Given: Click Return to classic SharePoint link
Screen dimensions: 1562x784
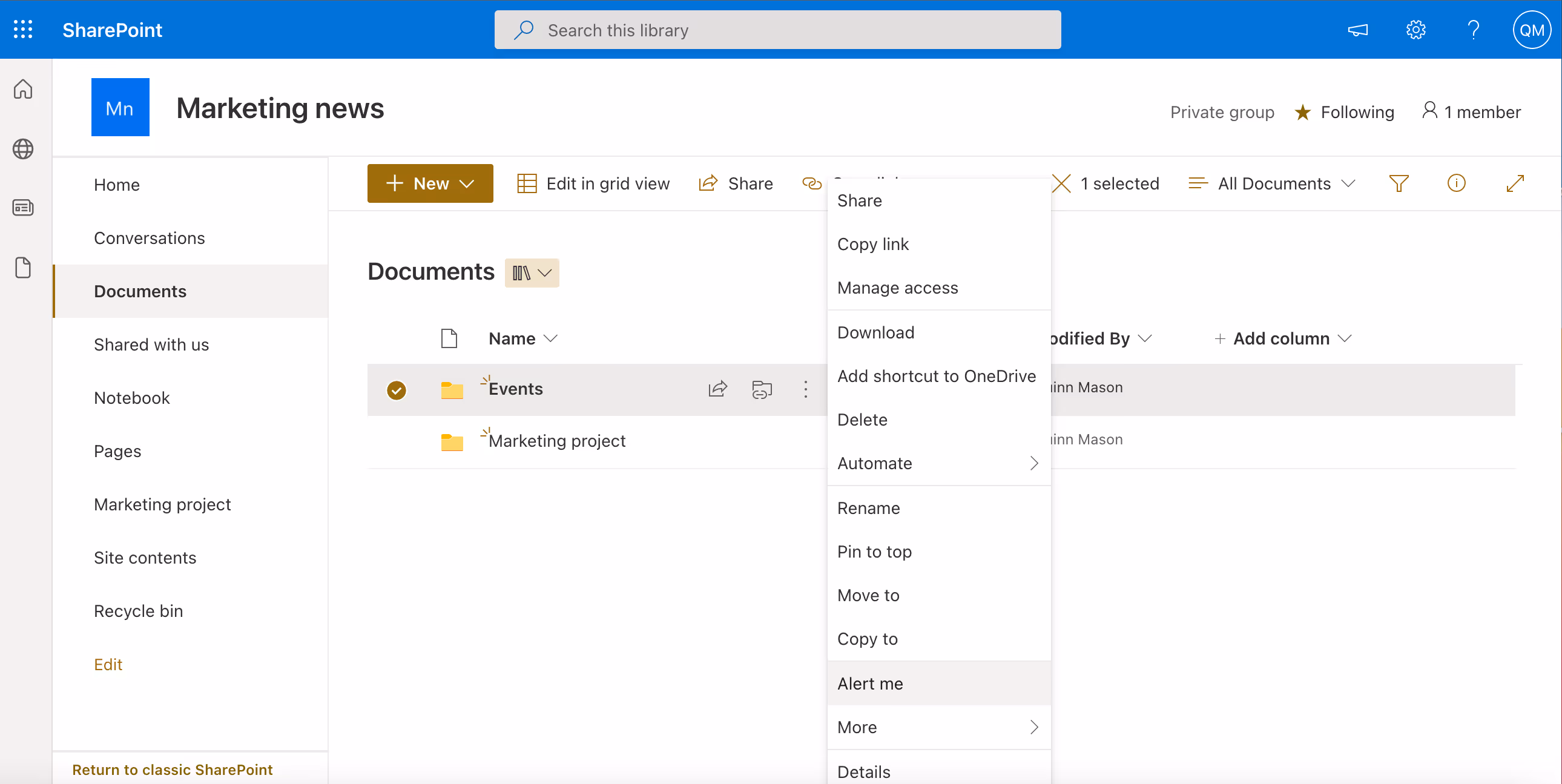Looking at the screenshot, I should tap(172, 769).
